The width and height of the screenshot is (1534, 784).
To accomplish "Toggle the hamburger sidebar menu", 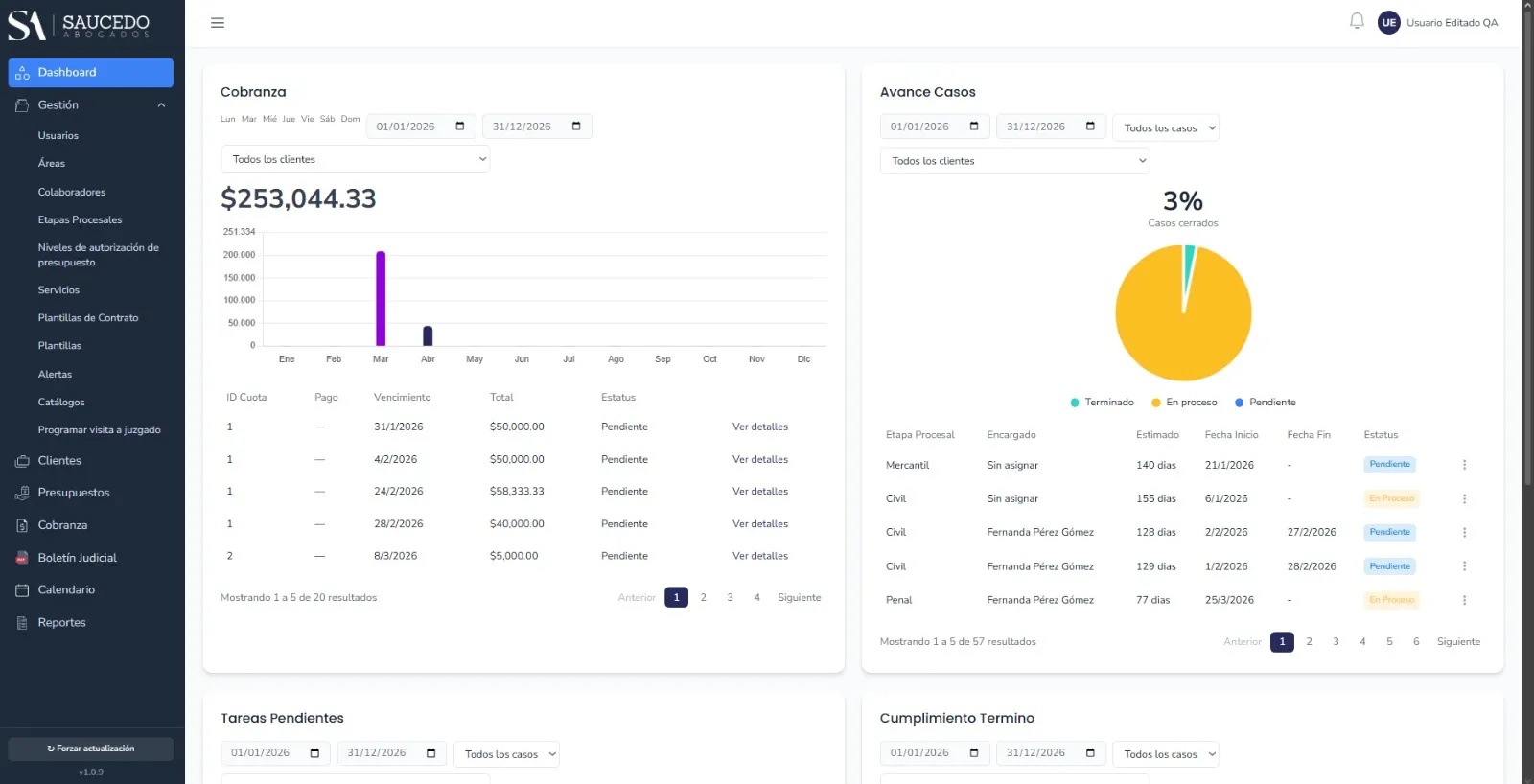I will (x=218, y=23).
